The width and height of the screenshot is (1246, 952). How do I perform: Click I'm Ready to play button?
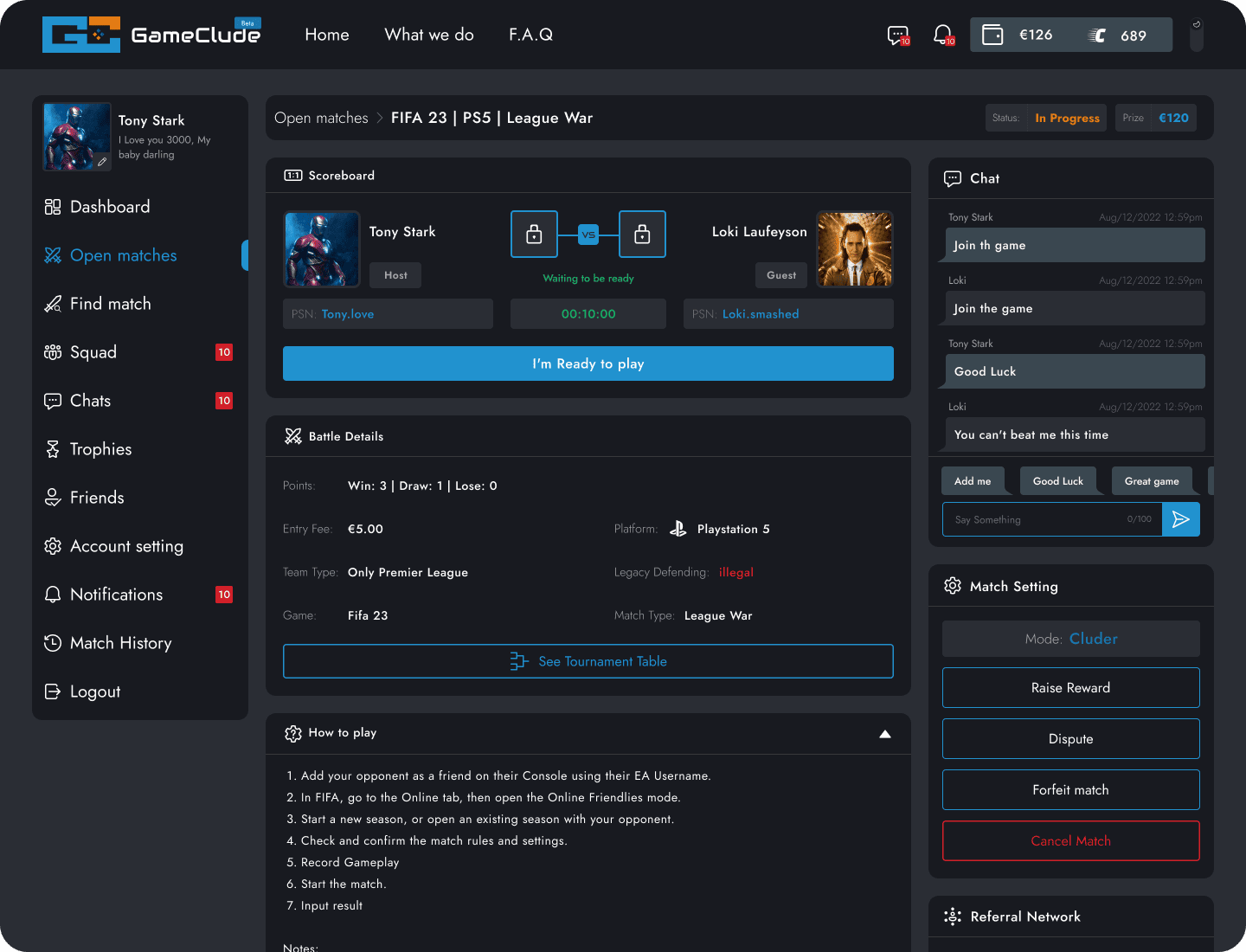click(x=588, y=363)
